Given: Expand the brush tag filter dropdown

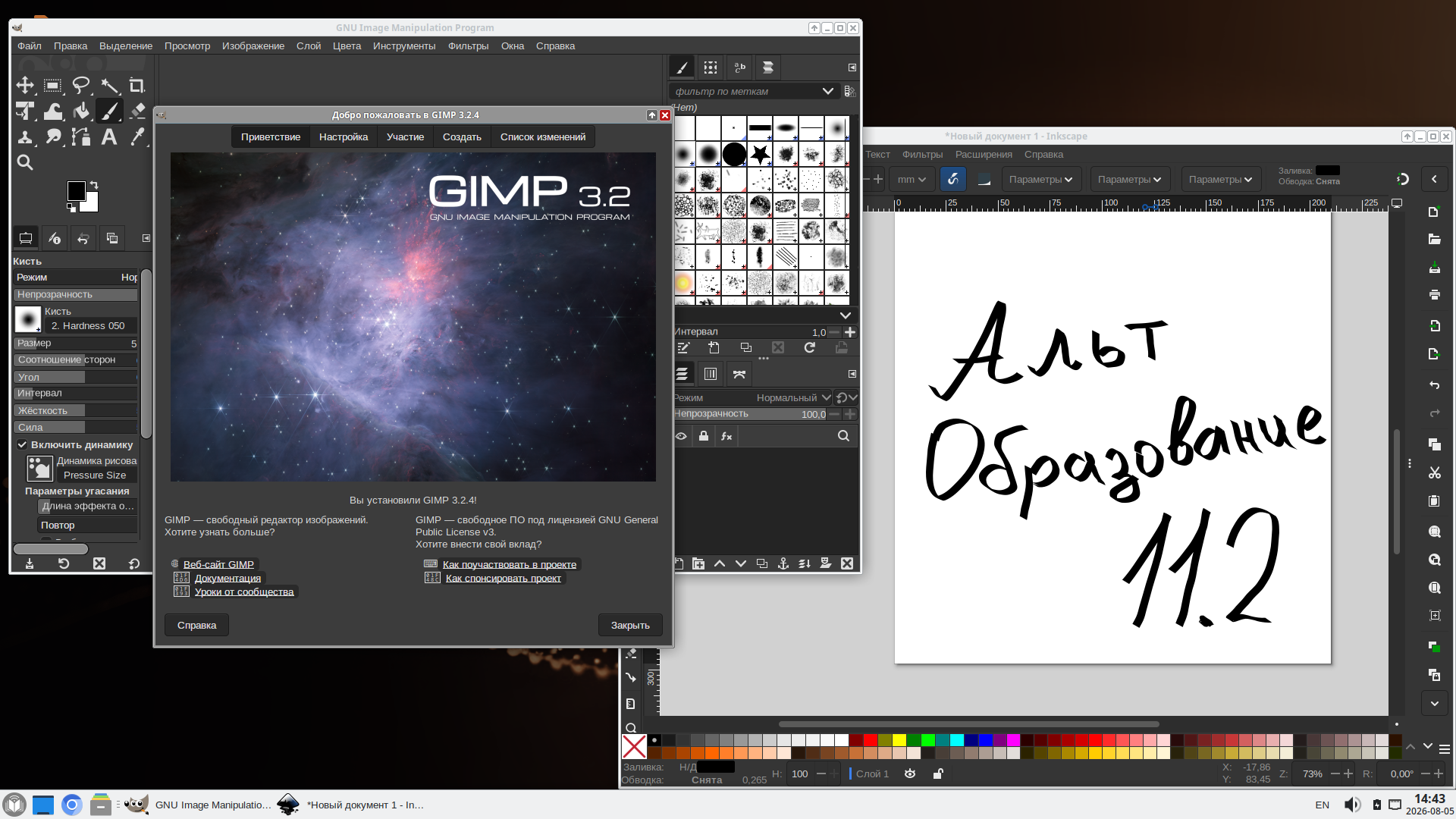Looking at the screenshot, I should point(827,91).
